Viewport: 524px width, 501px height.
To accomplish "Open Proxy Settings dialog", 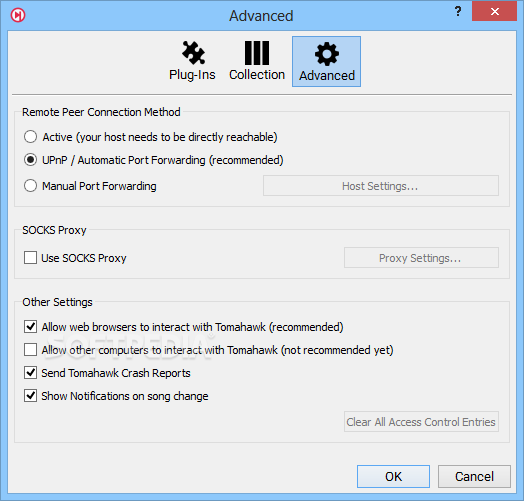I will 421,258.
